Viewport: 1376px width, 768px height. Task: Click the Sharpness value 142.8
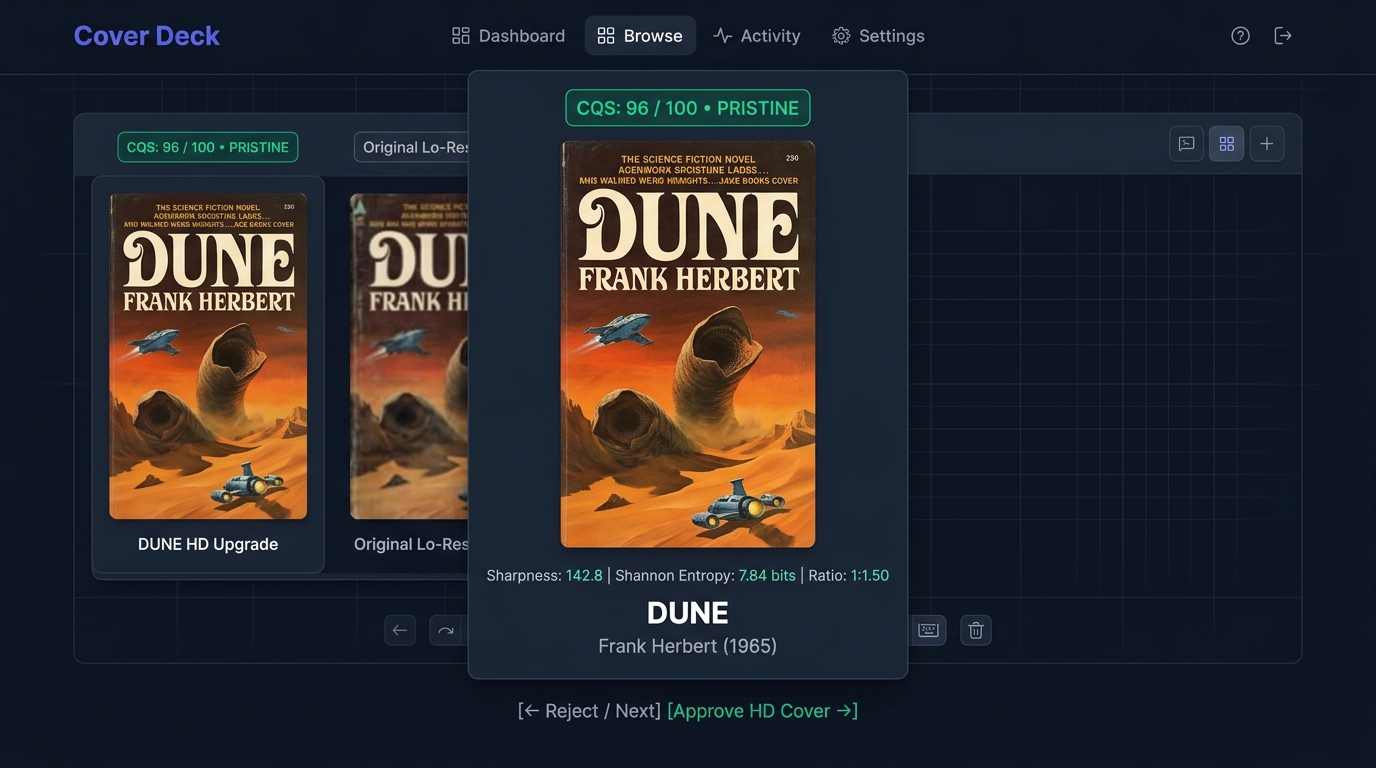pyautogui.click(x=584, y=575)
